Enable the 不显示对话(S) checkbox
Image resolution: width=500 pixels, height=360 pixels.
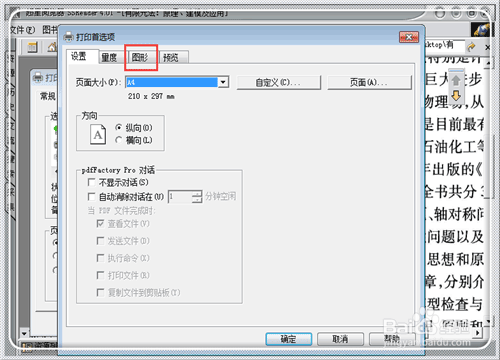point(118,182)
